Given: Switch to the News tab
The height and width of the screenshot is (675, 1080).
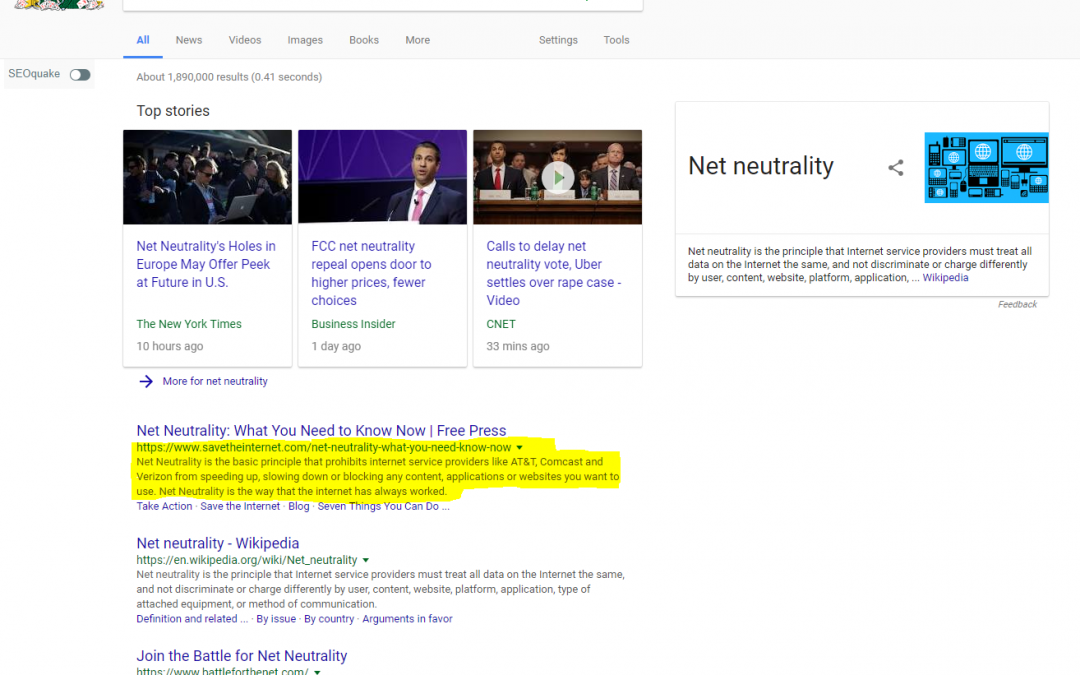Looking at the screenshot, I should 188,40.
